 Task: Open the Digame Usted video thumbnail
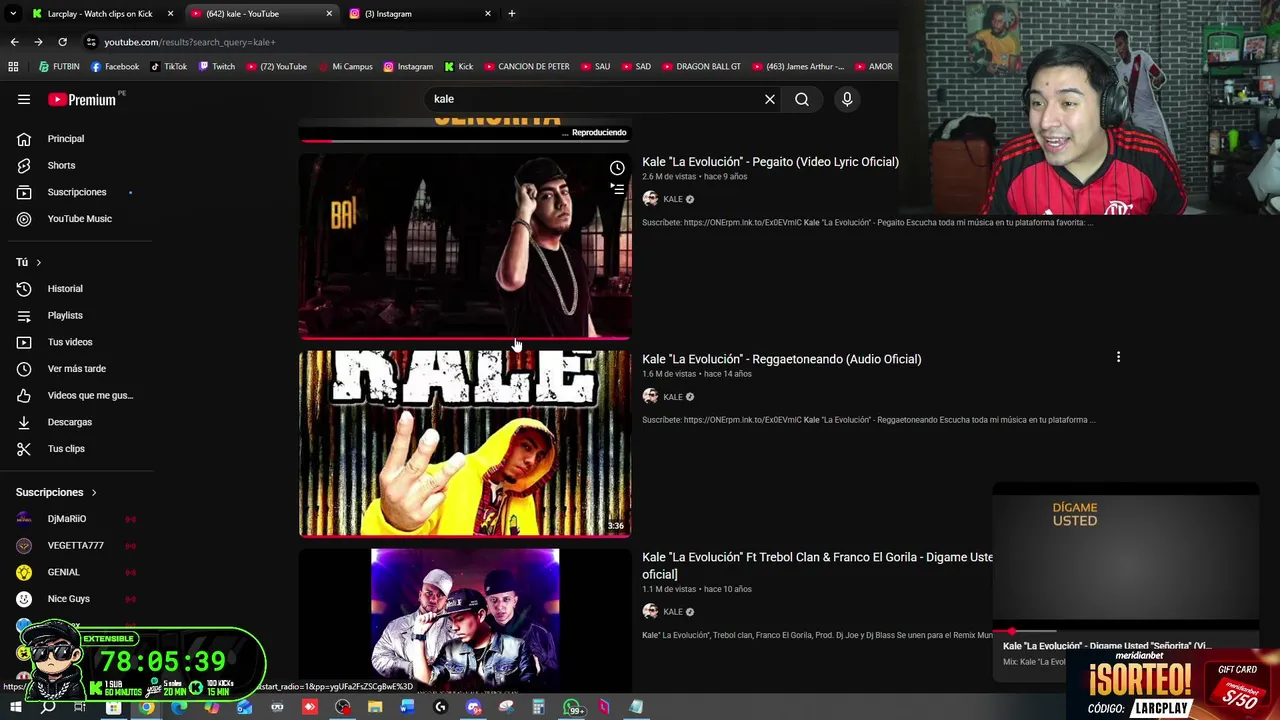(x=465, y=619)
